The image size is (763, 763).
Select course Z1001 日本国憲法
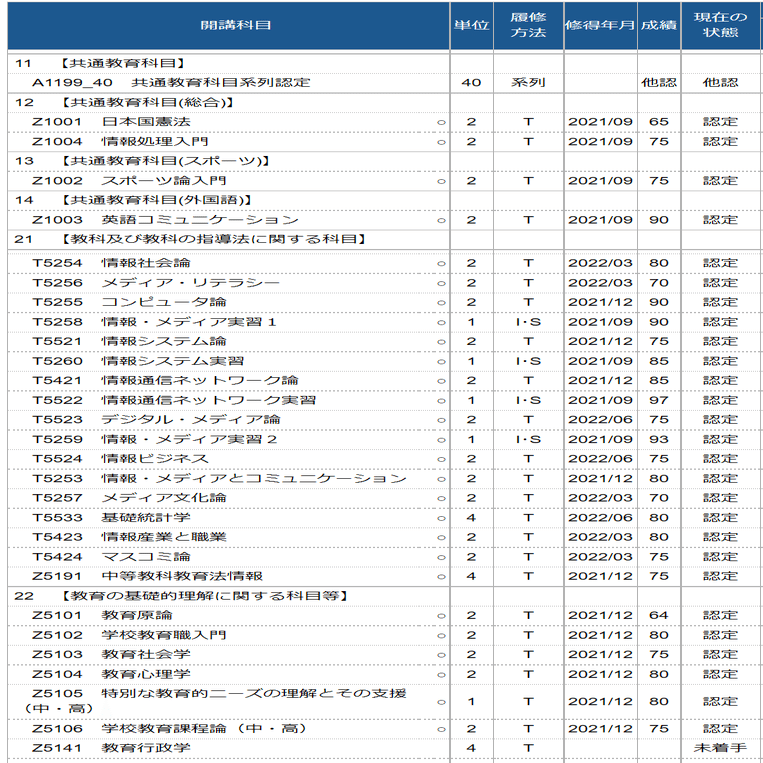[111, 122]
